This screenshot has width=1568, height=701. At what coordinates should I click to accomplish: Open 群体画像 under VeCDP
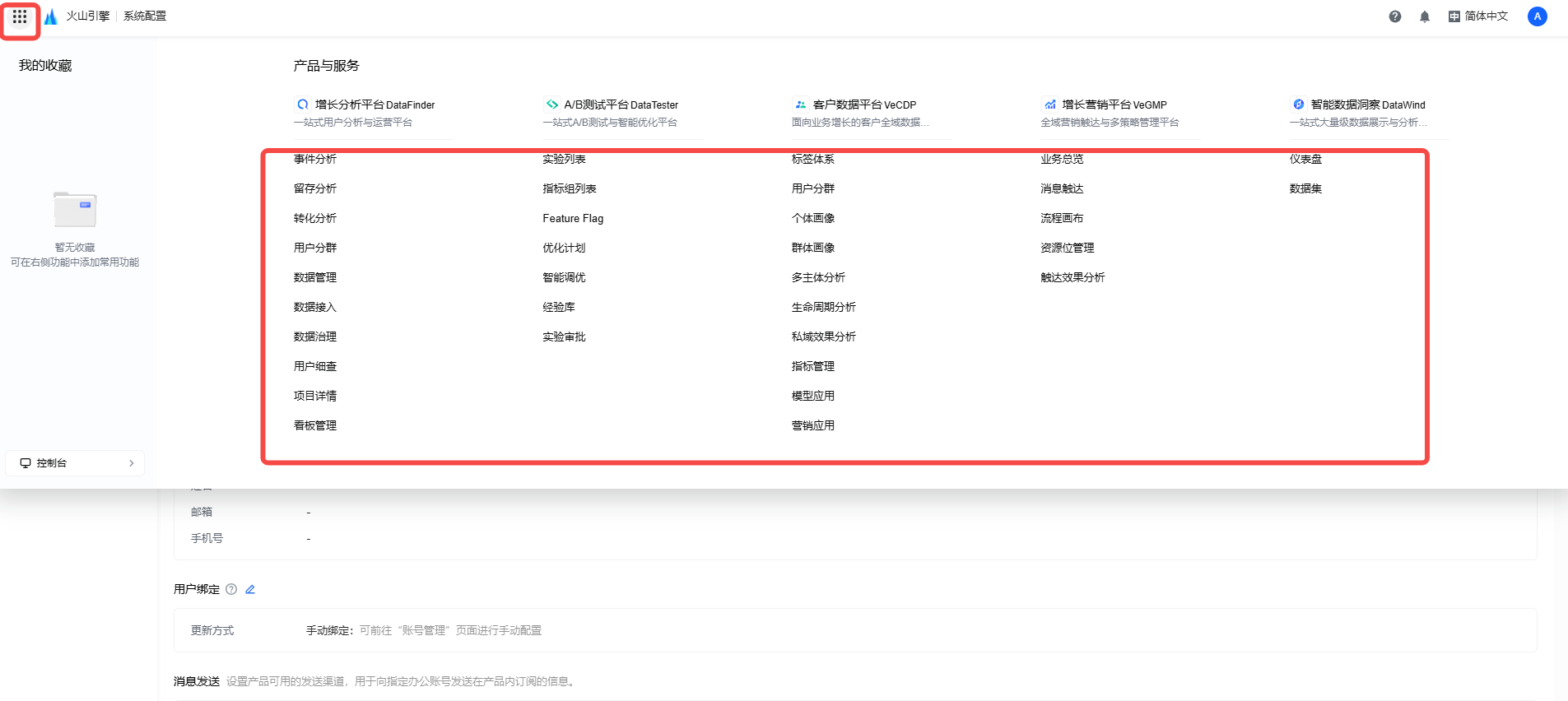point(813,248)
